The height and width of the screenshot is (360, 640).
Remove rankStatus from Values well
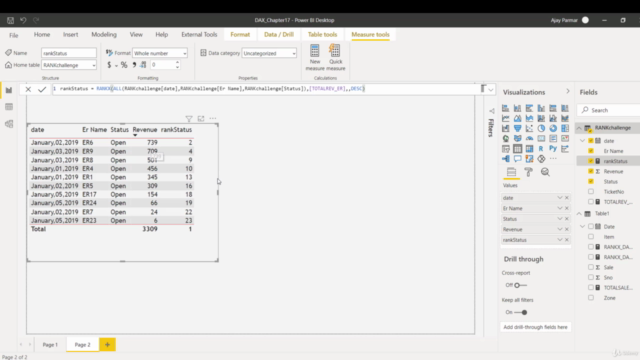pyautogui.click(x=567, y=240)
